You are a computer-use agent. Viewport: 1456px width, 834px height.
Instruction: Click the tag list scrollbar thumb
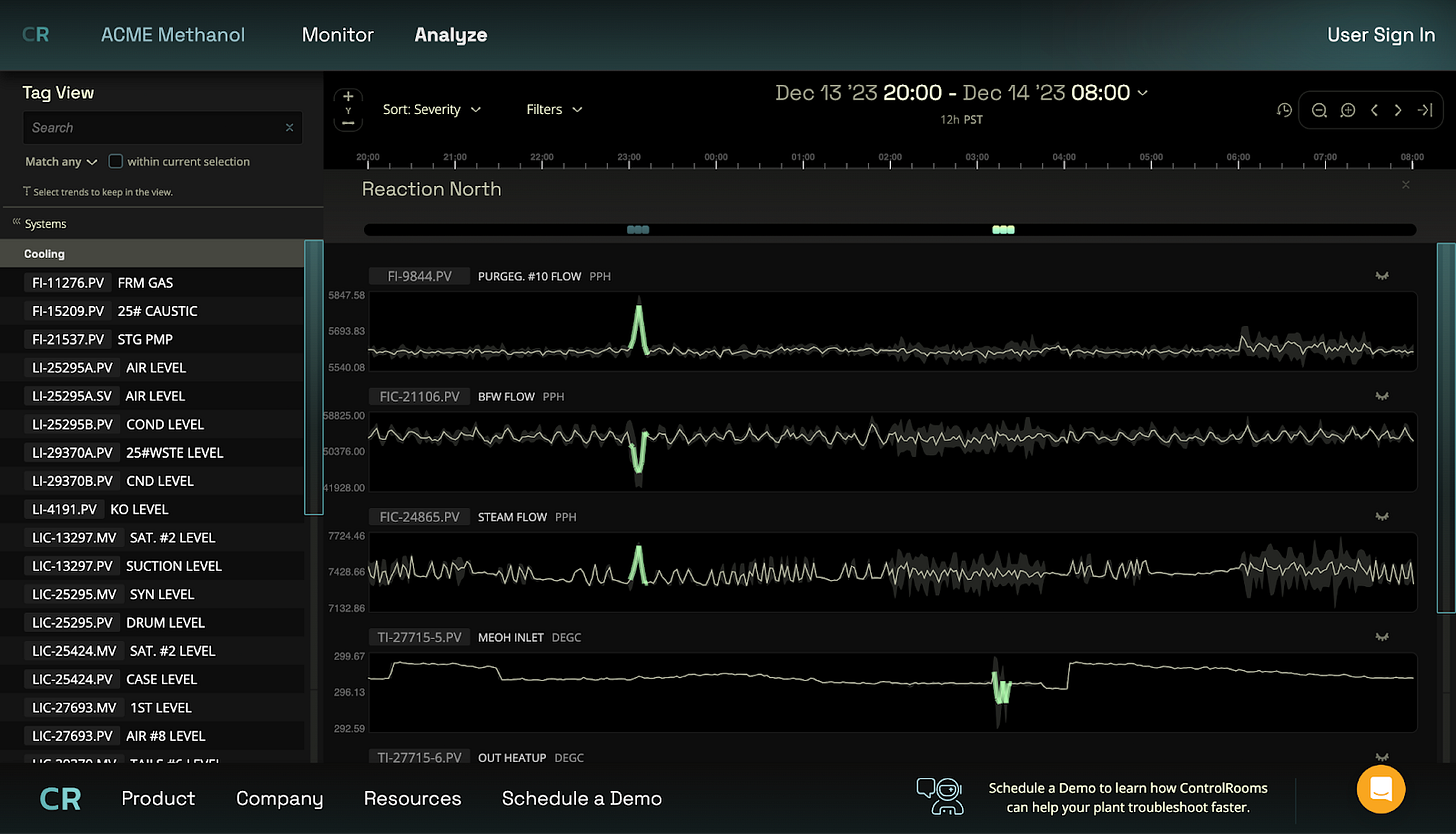tap(313, 377)
